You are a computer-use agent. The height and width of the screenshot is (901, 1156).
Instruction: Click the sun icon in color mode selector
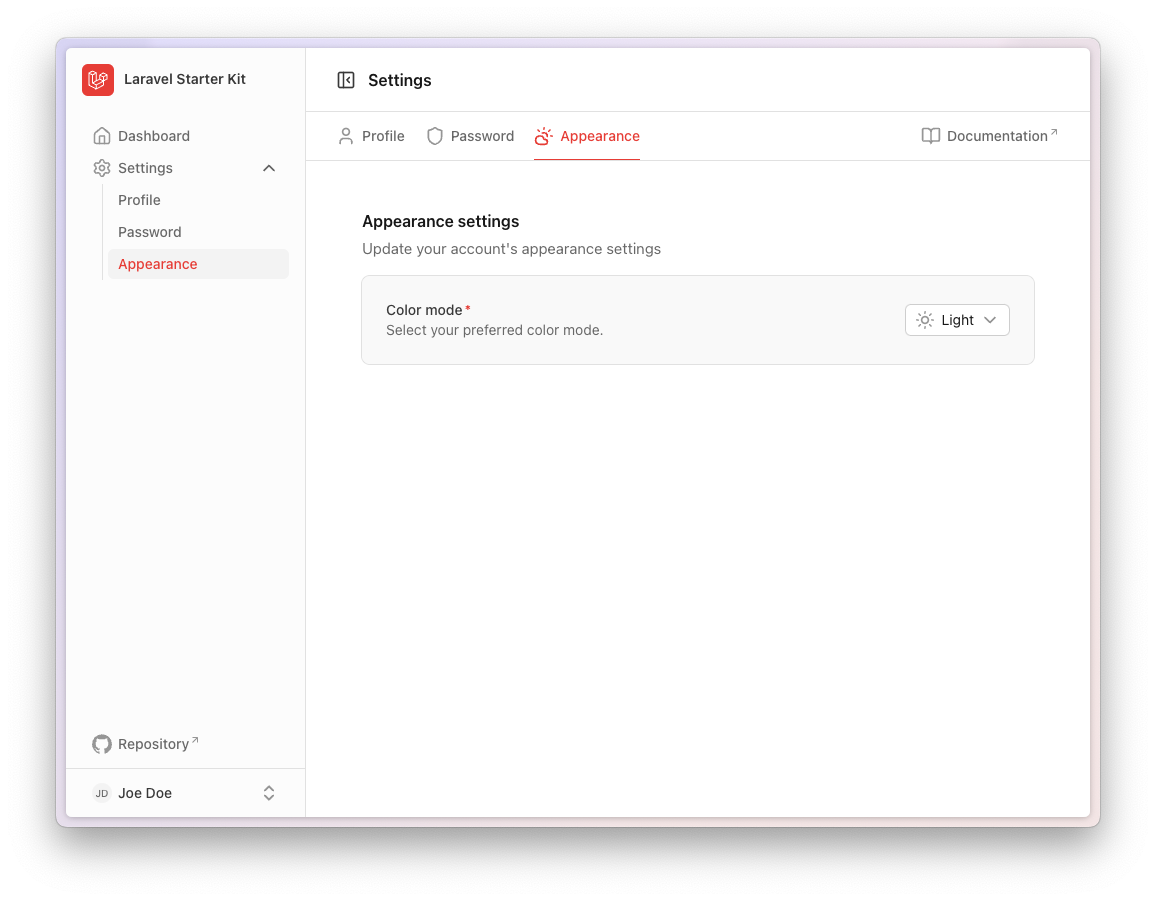(925, 320)
